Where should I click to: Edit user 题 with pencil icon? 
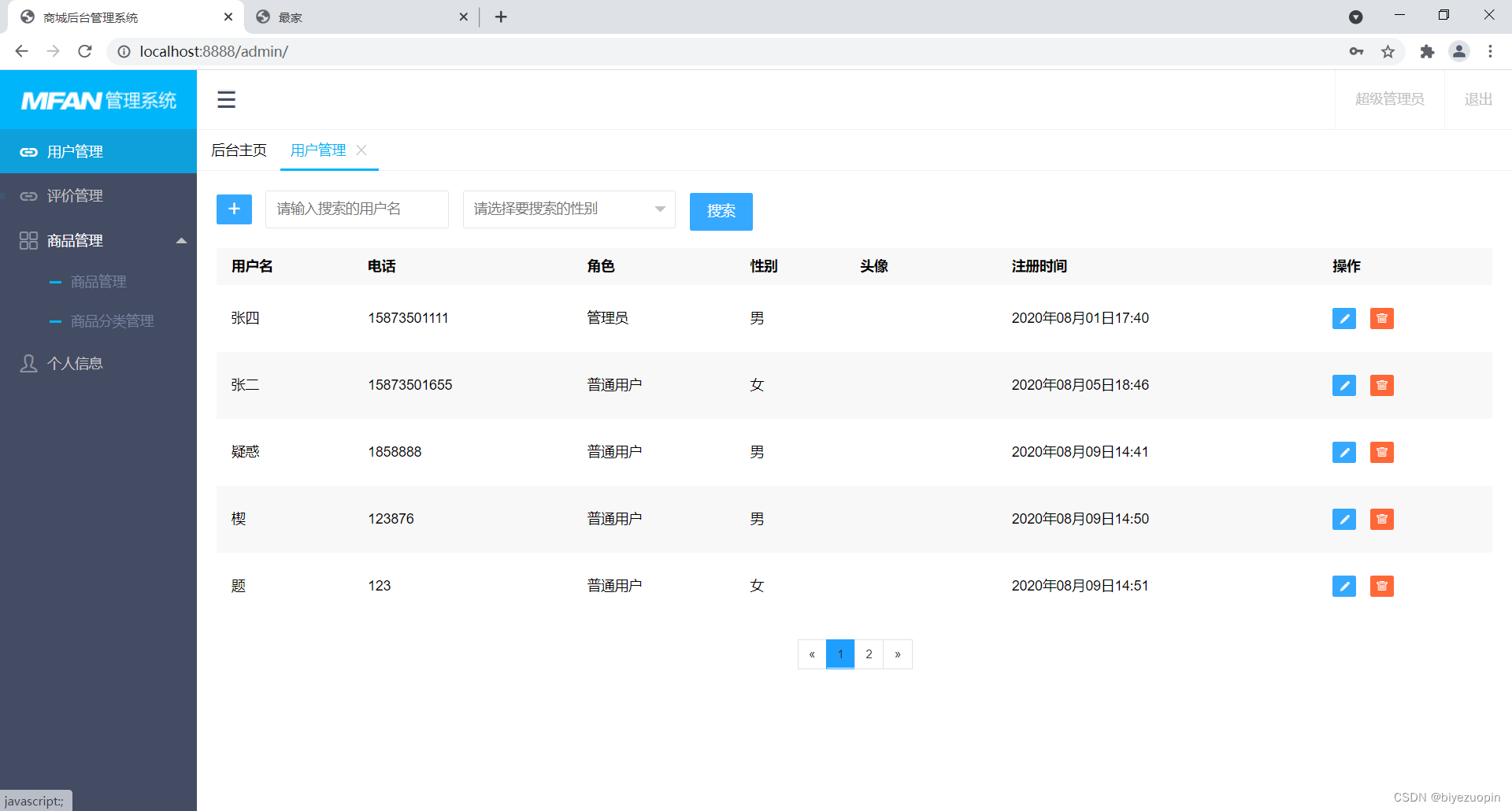(x=1343, y=587)
